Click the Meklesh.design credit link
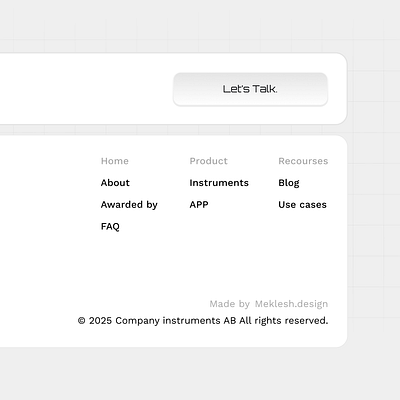The image size is (400, 400). point(291,304)
